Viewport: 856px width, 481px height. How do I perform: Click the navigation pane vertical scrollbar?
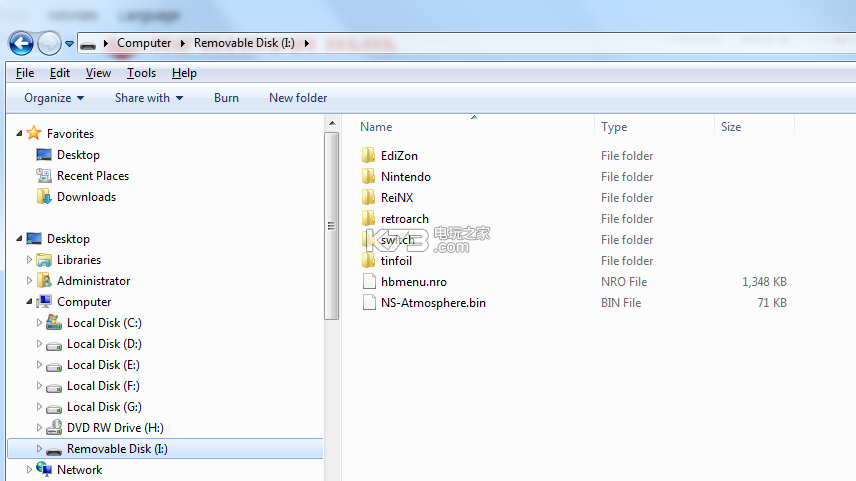point(332,225)
